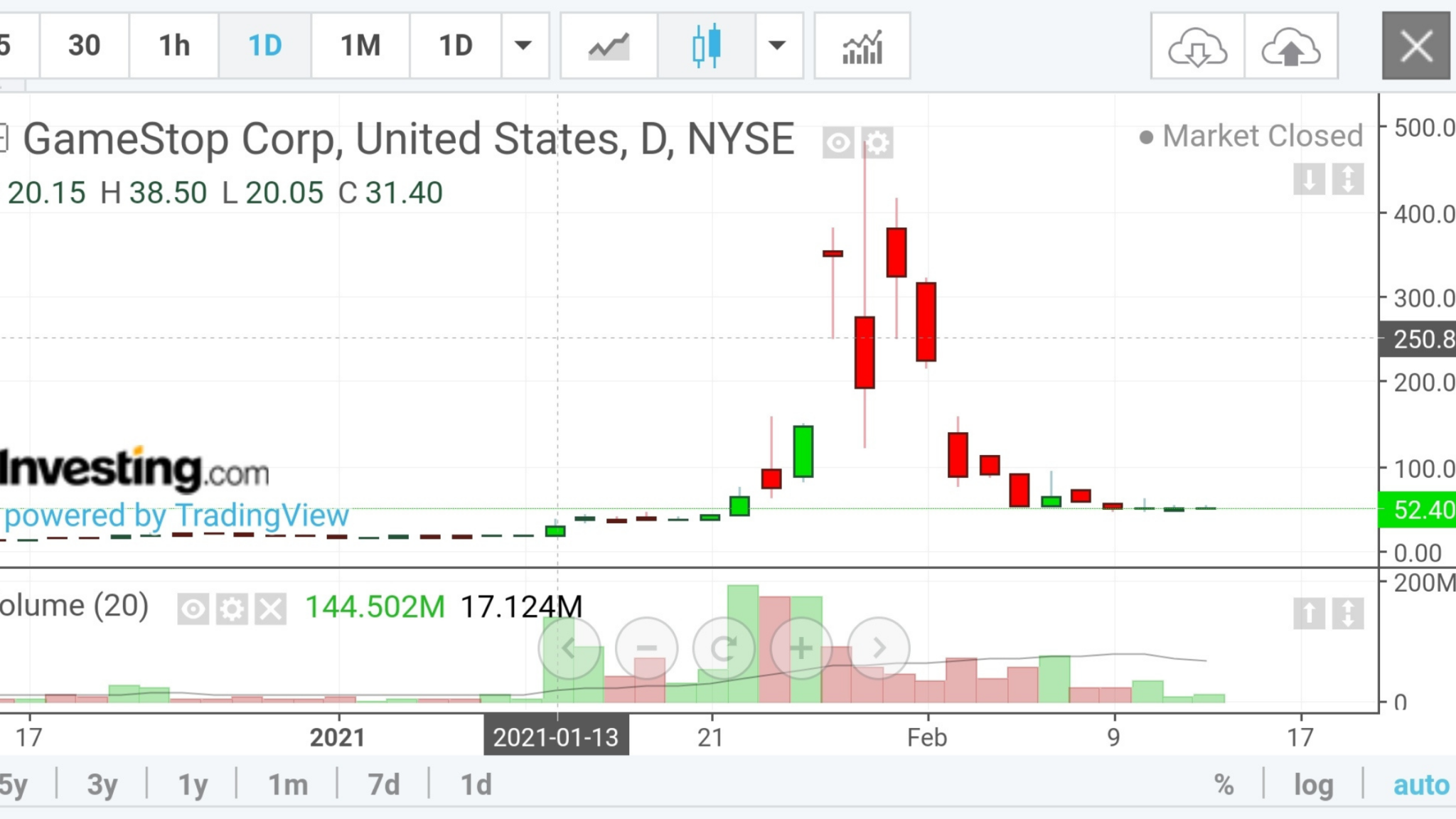Open the interval dropdown arrow
This screenshot has width=1456, height=819.
point(525,45)
